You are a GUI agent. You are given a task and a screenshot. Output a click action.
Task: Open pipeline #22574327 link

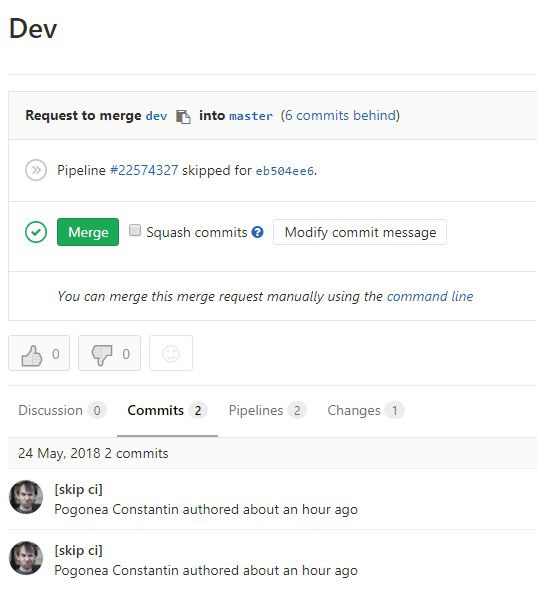[x=144, y=170]
